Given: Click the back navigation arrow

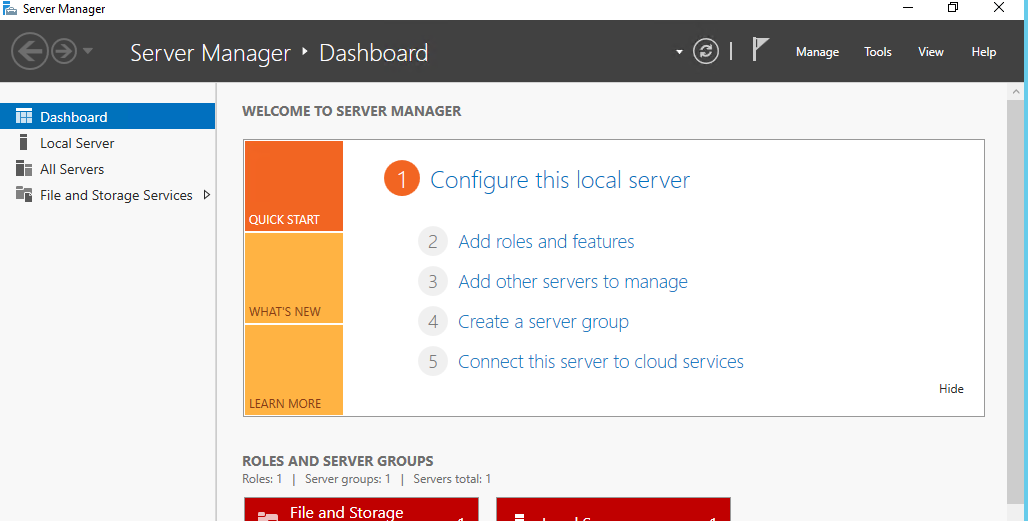Looking at the screenshot, I should coord(30,51).
